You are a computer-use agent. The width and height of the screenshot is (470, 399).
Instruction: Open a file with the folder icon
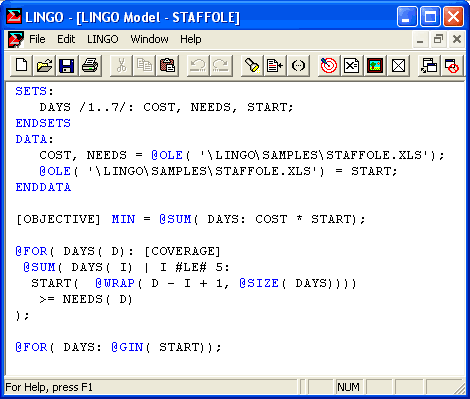44,65
